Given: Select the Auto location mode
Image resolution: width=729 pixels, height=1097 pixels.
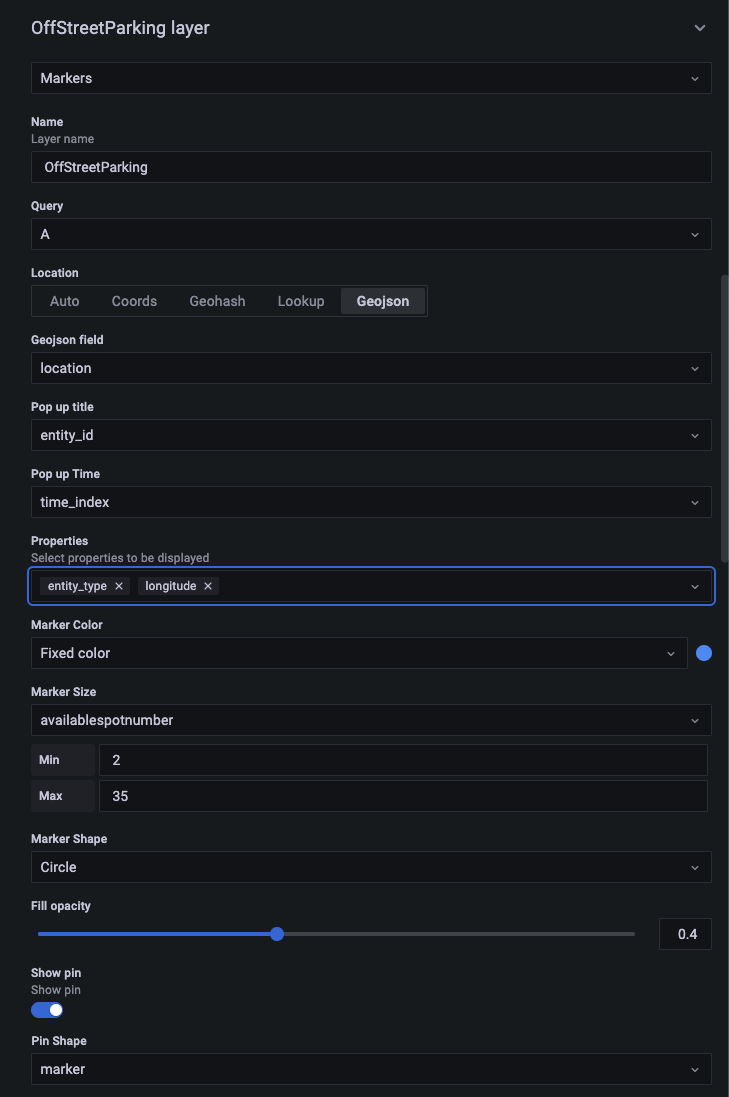Looking at the screenshot, I should click(63, 300).
